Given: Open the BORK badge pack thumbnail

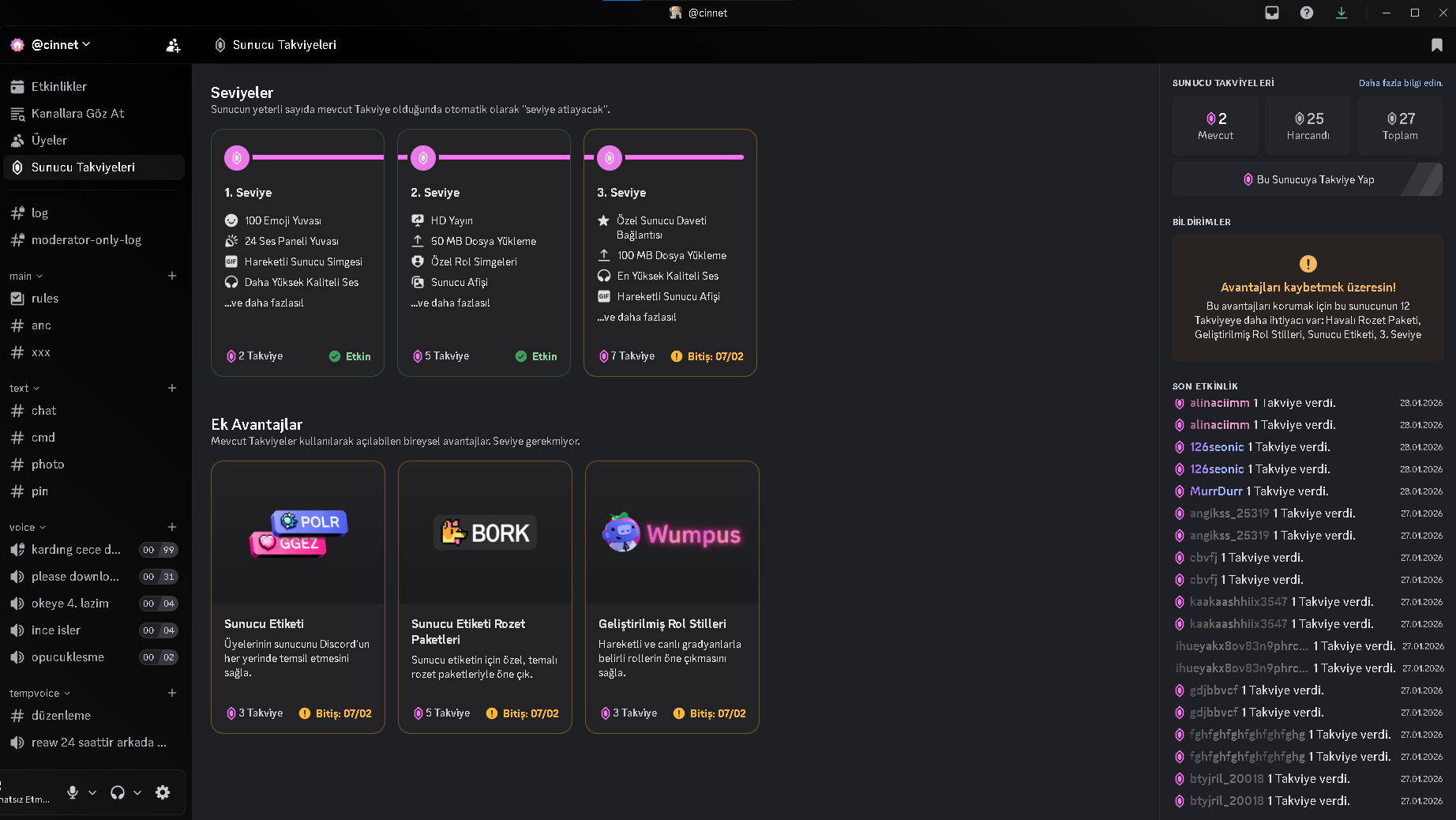Looking at the screenshot, I should [x=485, y=533].
